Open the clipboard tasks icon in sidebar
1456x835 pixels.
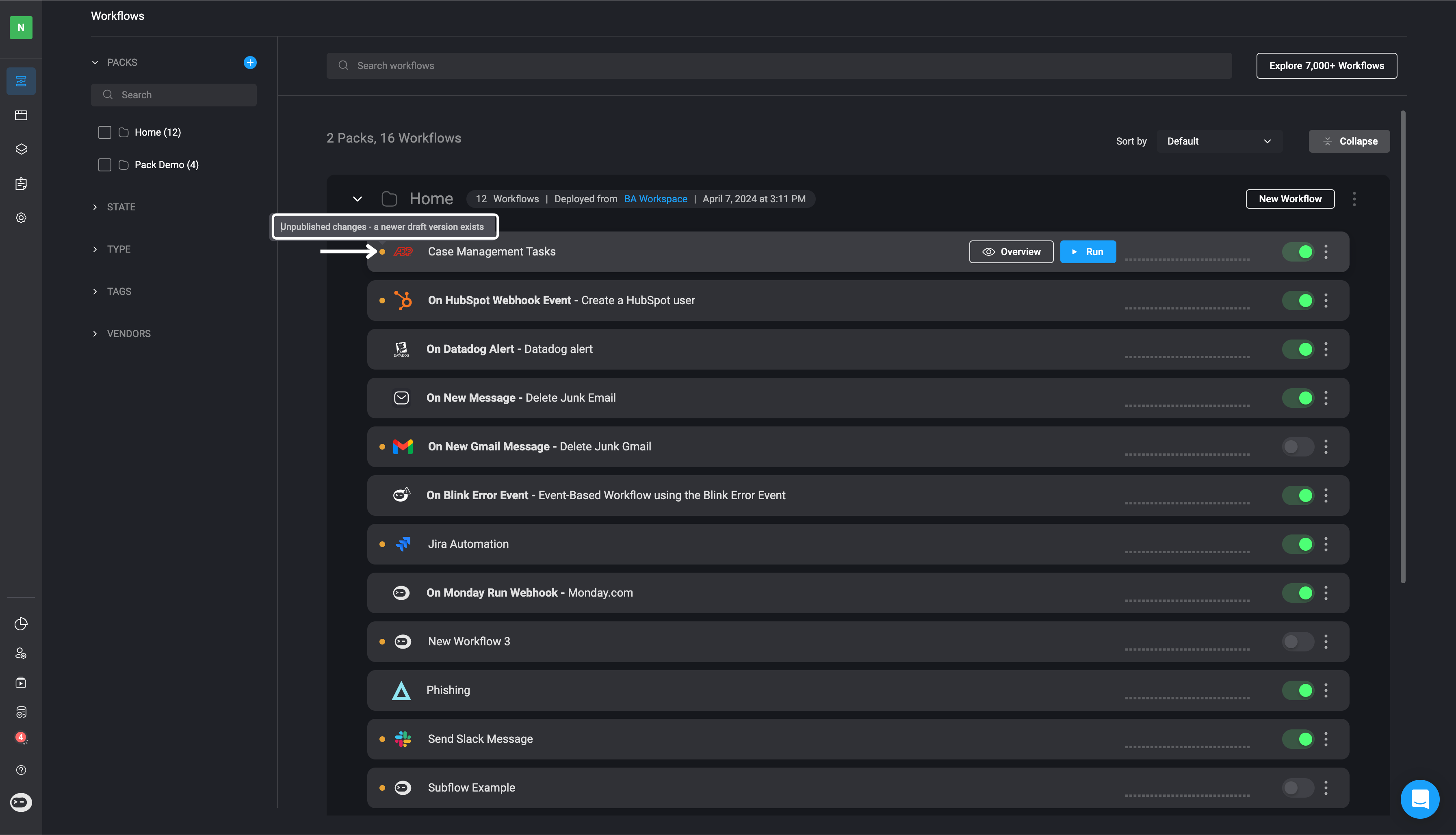pyautogui.click(x=21, y=184)
